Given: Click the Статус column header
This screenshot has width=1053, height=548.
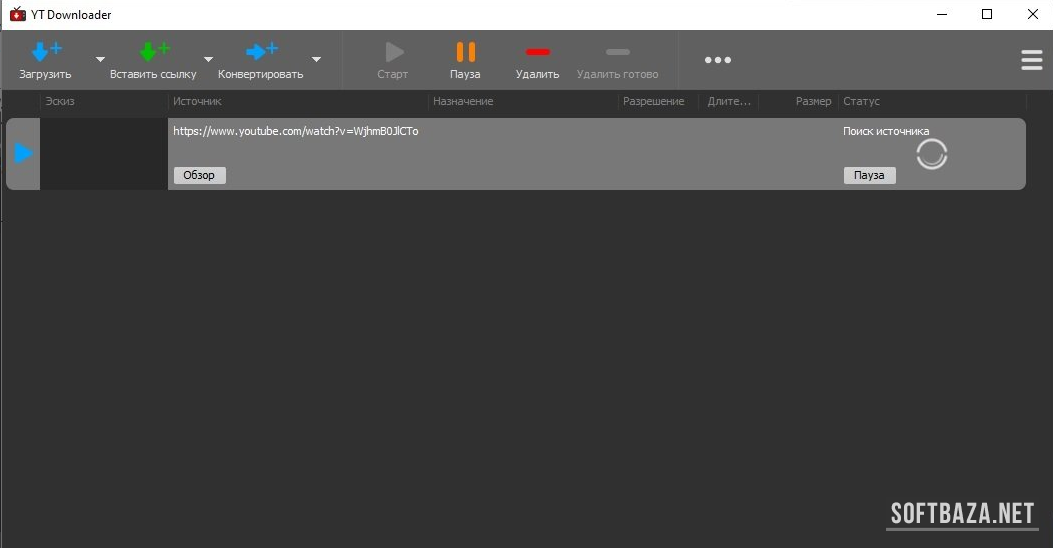Looking at the screenshot, I should point(861,101).
